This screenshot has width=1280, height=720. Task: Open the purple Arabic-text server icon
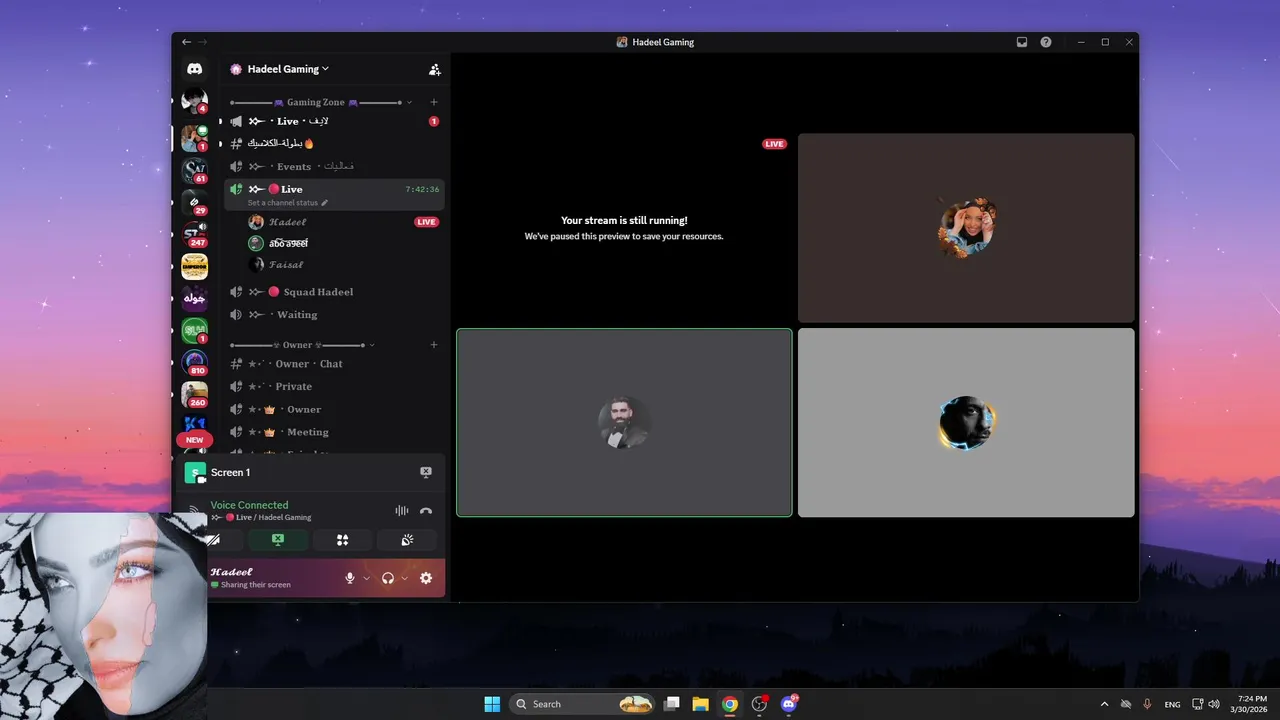pyautogui.click(x=194, y=298)
